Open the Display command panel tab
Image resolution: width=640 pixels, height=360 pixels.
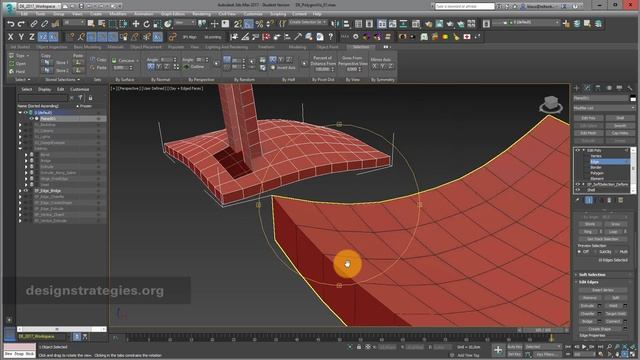pos(619,88)
